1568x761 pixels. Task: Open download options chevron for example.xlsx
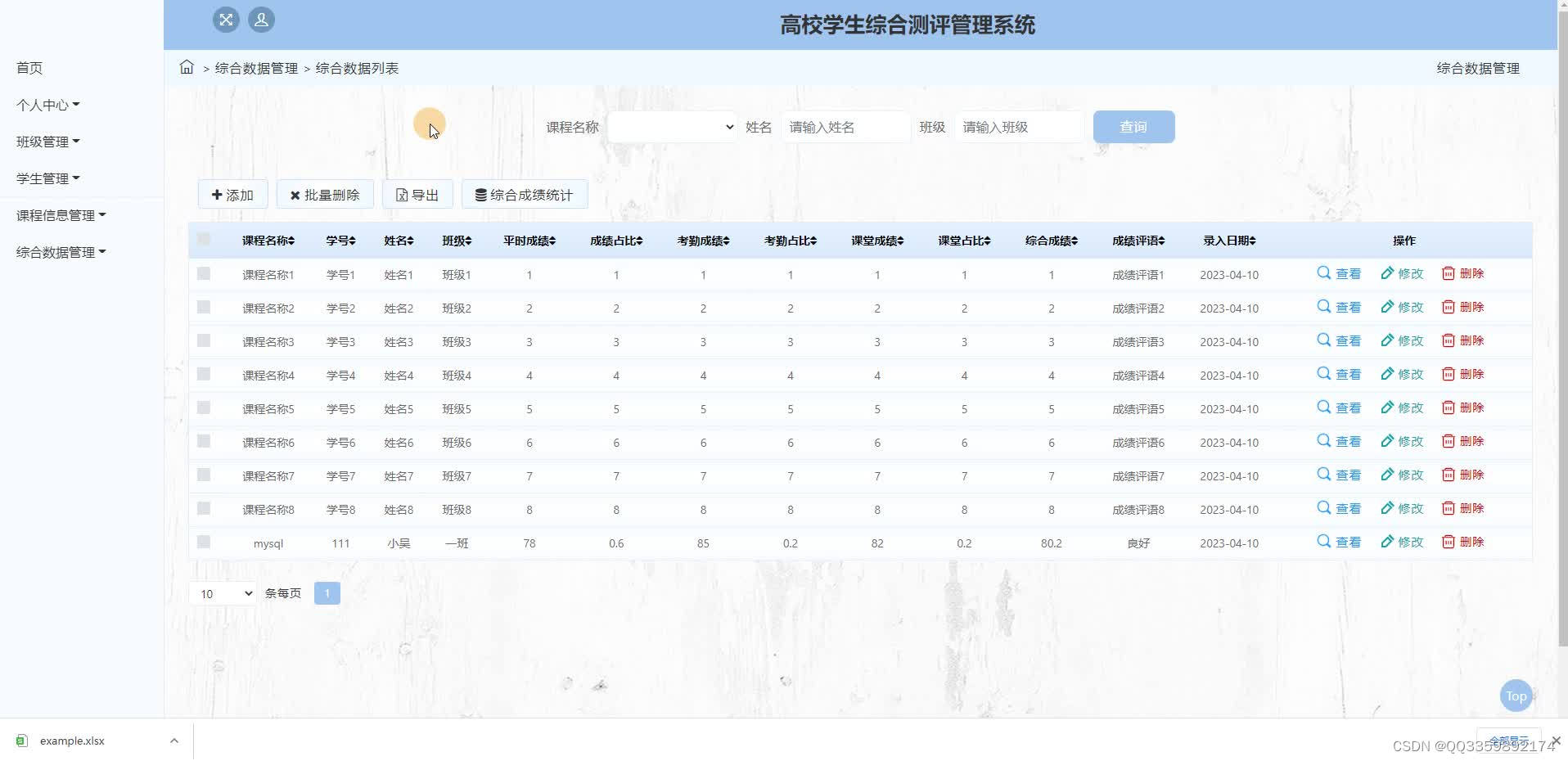click(173, 741)
